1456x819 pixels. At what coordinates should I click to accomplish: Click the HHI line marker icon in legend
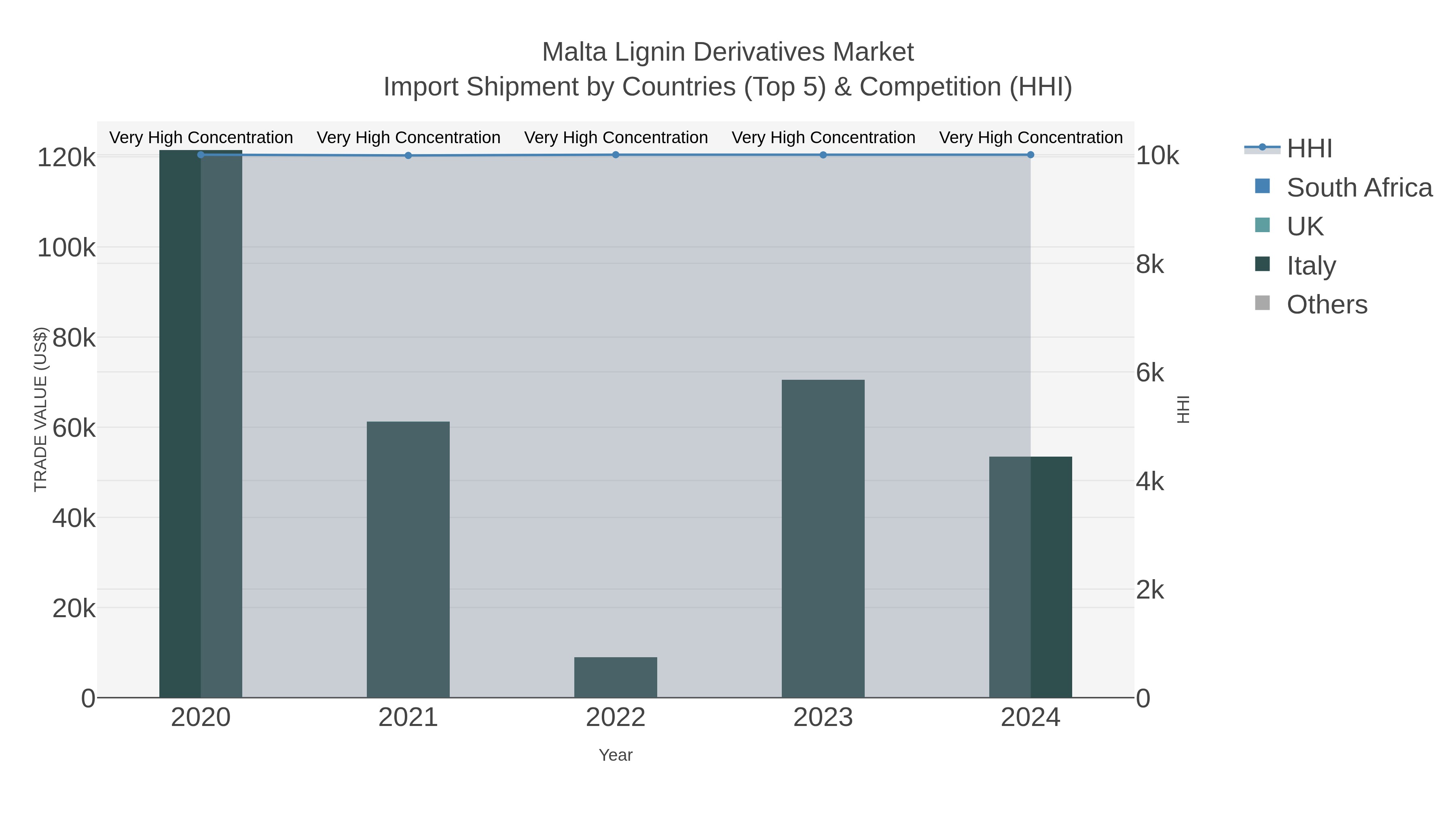1262,148
